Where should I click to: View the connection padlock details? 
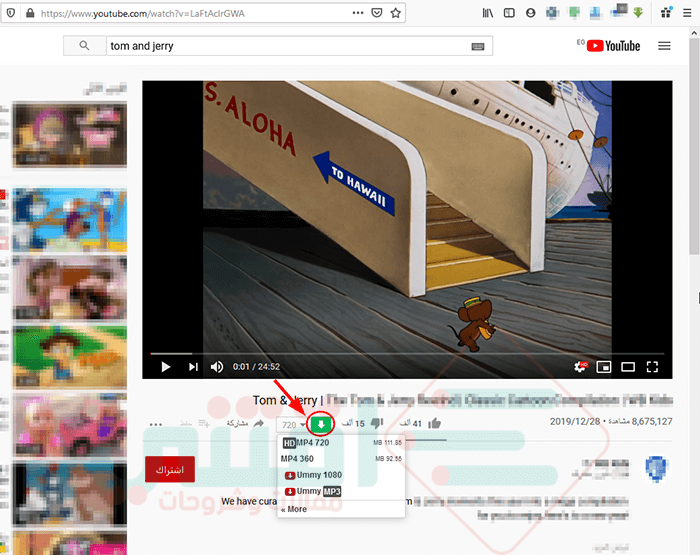[30, 13]
